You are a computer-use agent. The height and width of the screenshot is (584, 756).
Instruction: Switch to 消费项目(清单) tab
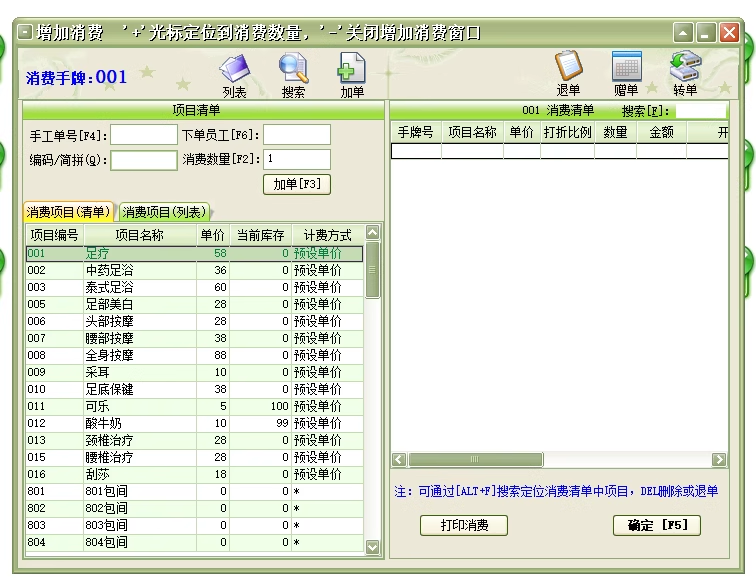point(68,212)
